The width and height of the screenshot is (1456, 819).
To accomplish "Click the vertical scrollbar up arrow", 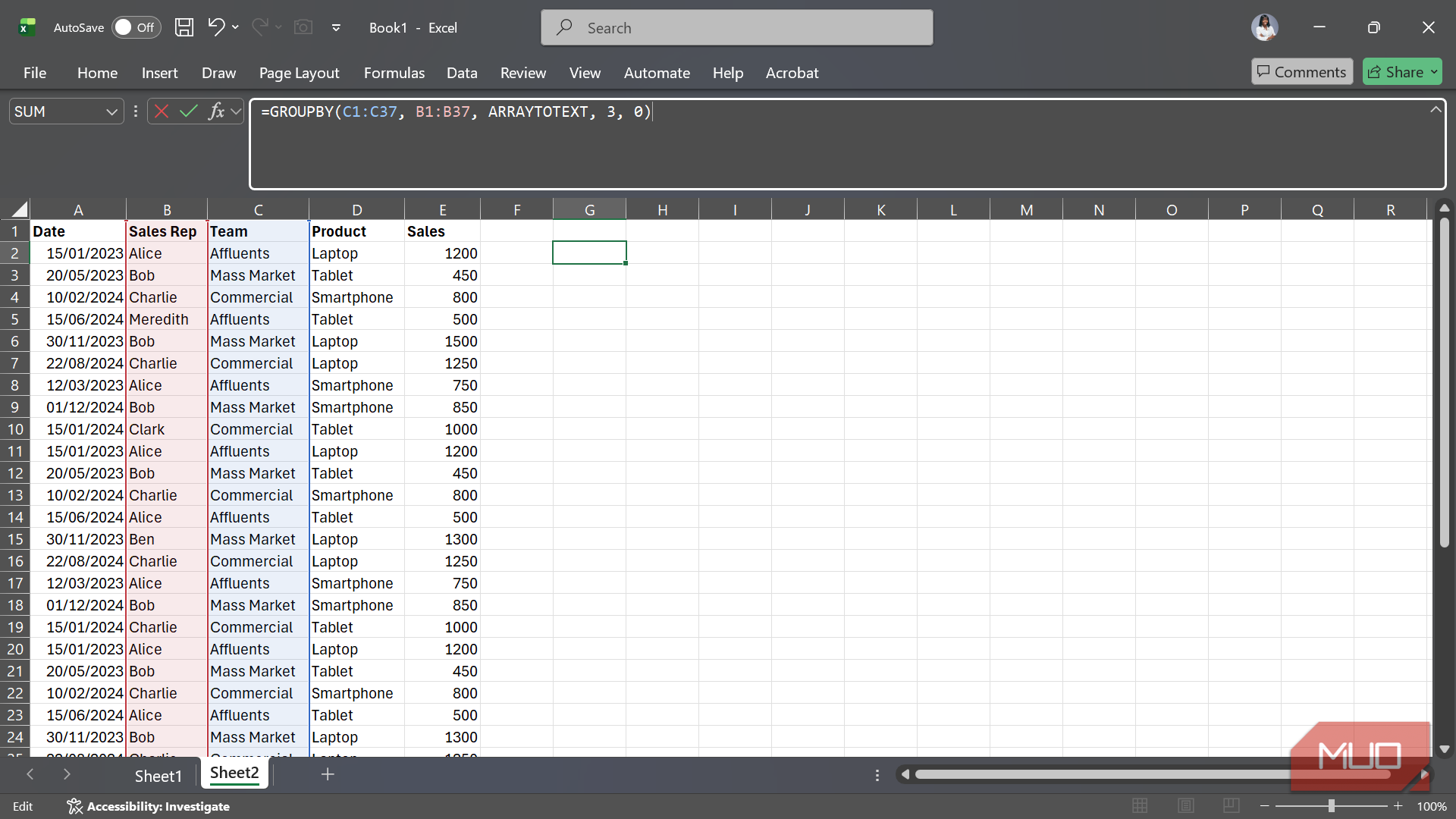I will click(1444, 208).
